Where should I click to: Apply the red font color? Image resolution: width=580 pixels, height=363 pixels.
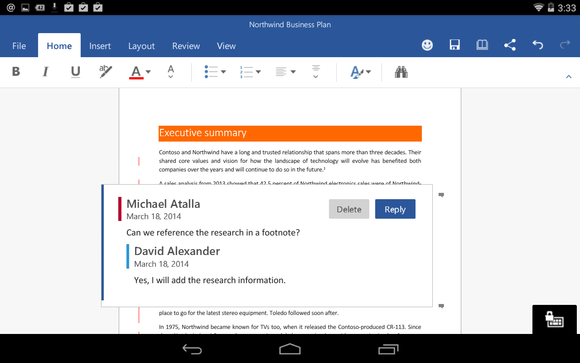pyautogui.click(x=136, y=72)
